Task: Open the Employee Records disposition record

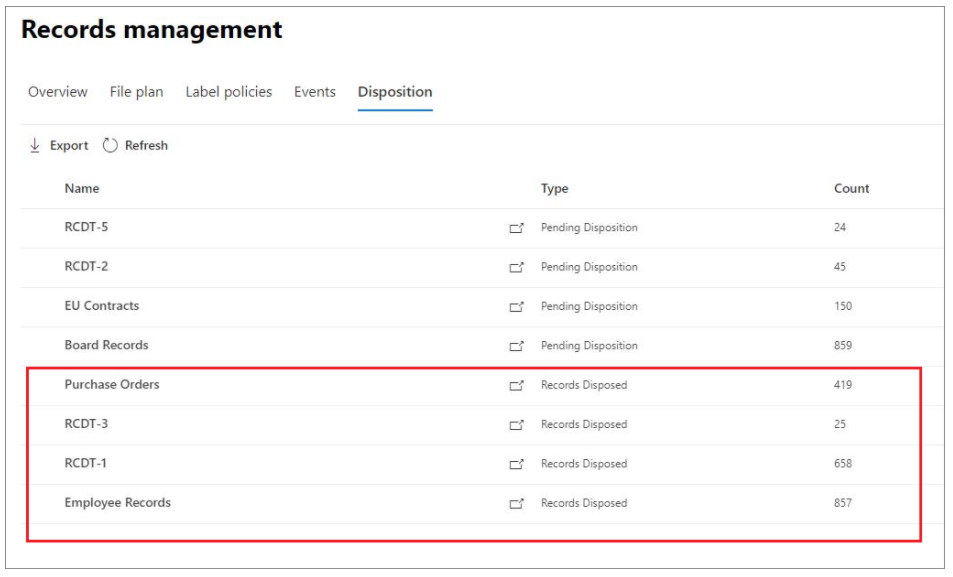Action: click(117, 503)
